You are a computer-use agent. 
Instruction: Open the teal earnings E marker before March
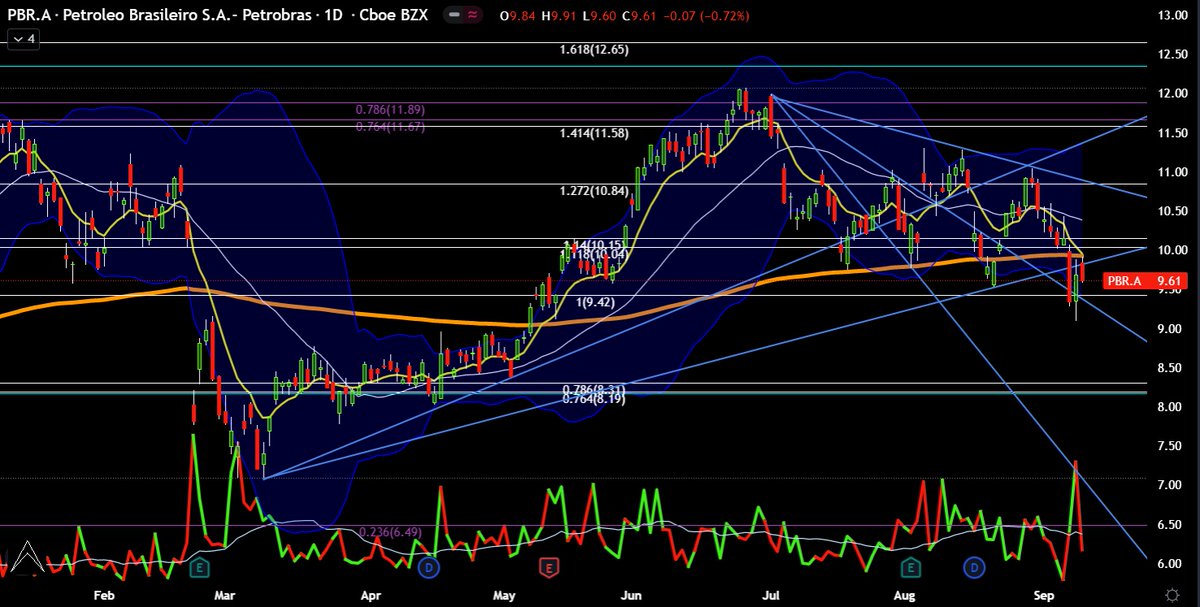(x=198, y=569)
